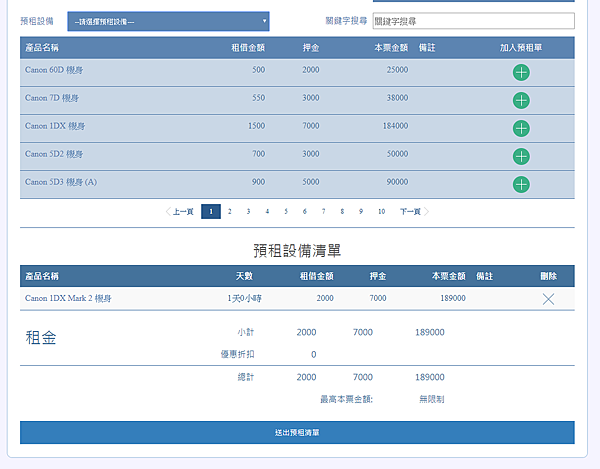Add Canon 7D 機身 to rental list
Image resolution: width=600 pixels, height=469 pixels.
(x=521, y=101)
